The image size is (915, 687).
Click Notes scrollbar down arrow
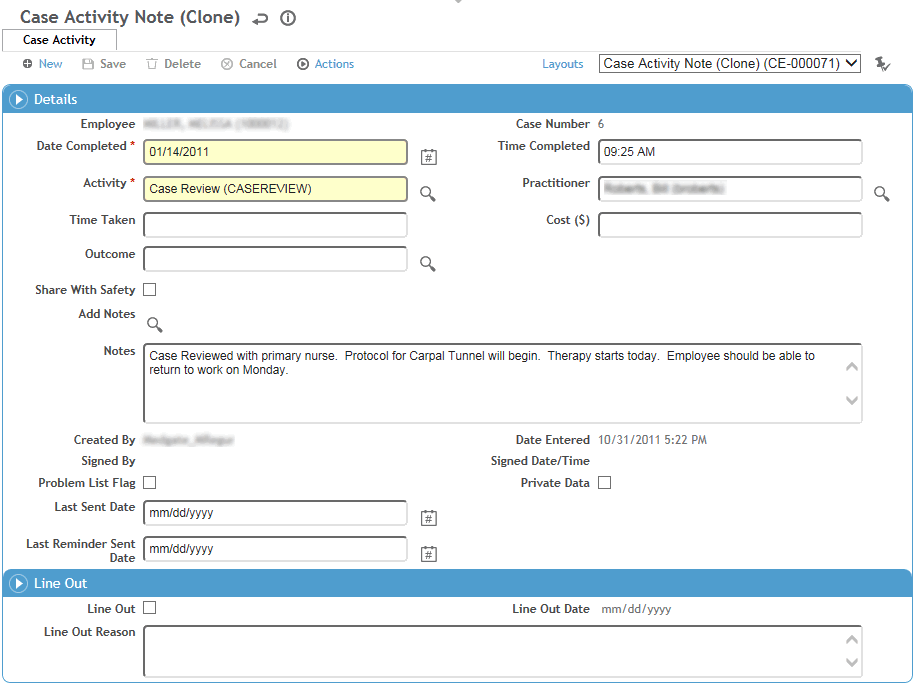click(x=852, y=400)
